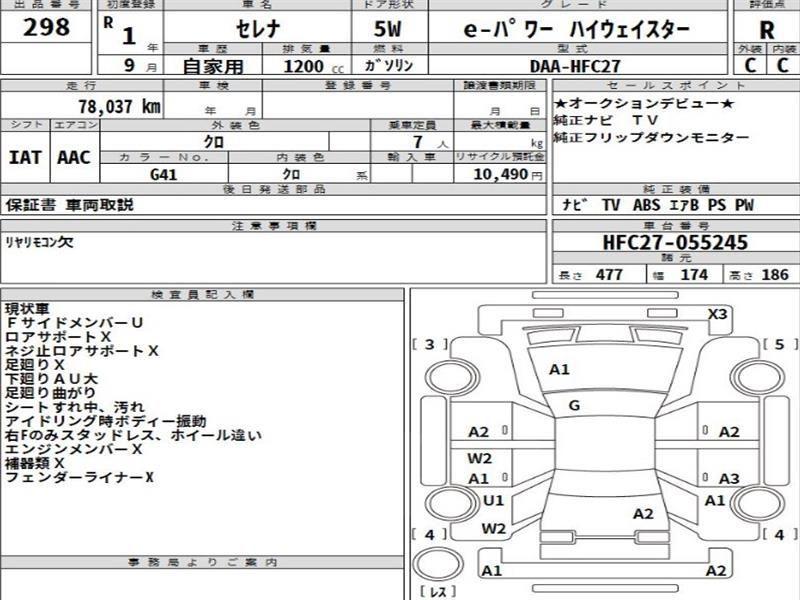The width and height of the screenshot is (800, 600).
Task: Click the air conditioner type AAC
Action: (74, 157)
